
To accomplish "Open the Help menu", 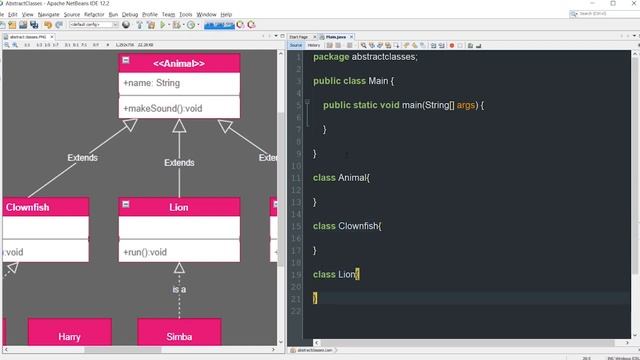I will (x=226, y=14).
